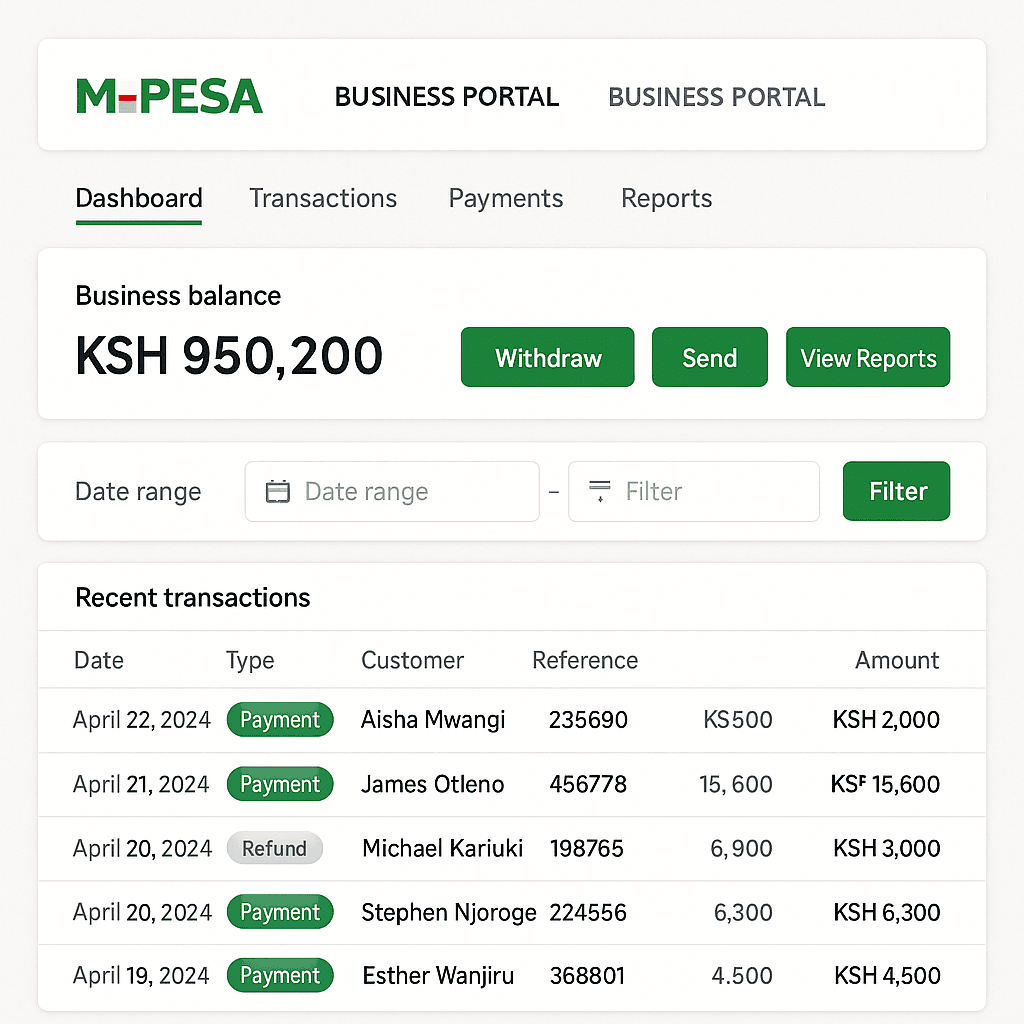Image resolution: width=1024 pixels, height=1024 pixels.
Task: Select the Dashboard tab
Action: point(138,198)
